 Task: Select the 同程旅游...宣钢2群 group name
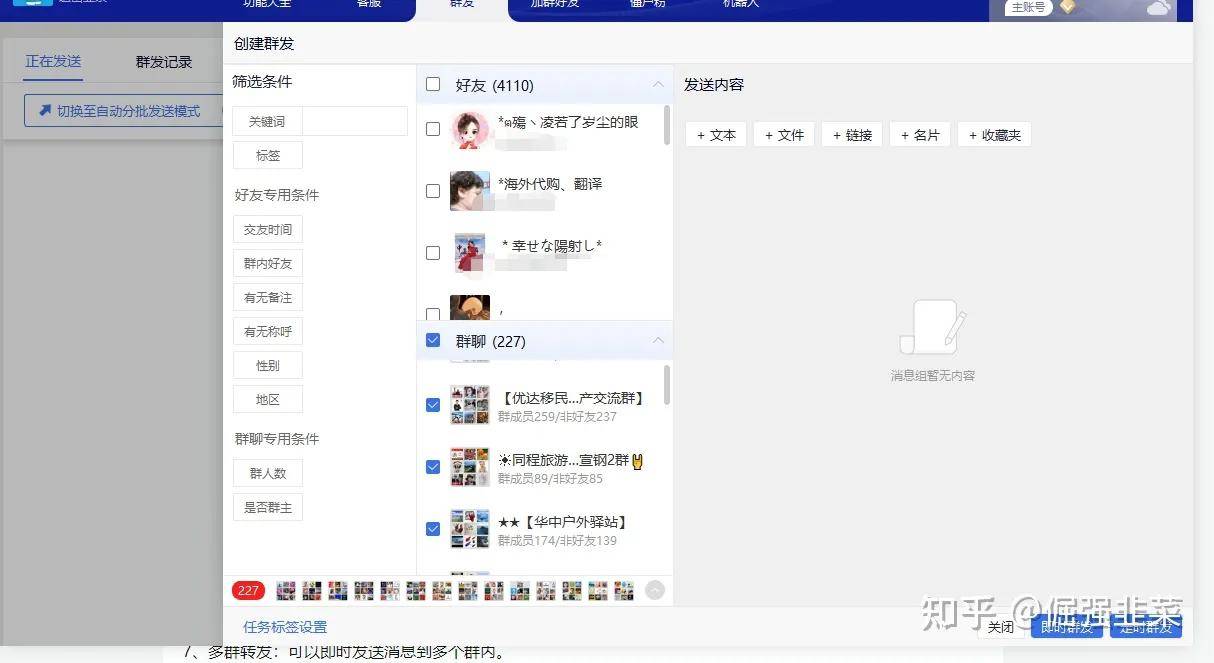click(x=571, y=460)
